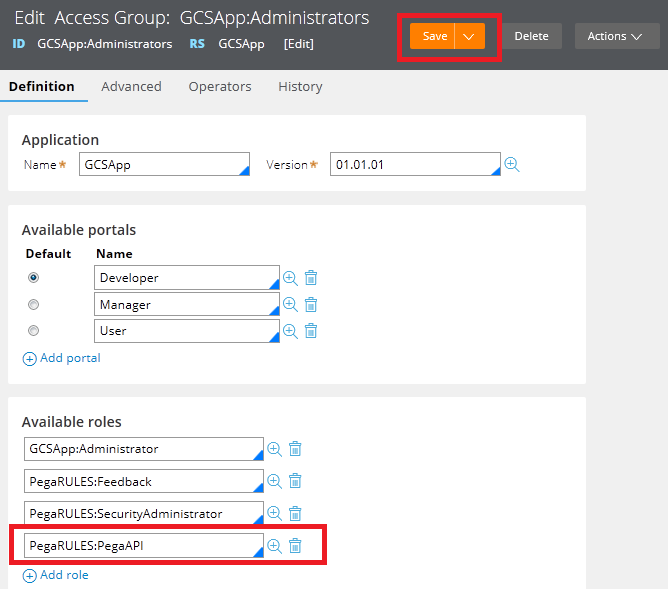Screen dimensions: 668x589
Task: Switch to the Definition tab
Action: coord(42,86)
